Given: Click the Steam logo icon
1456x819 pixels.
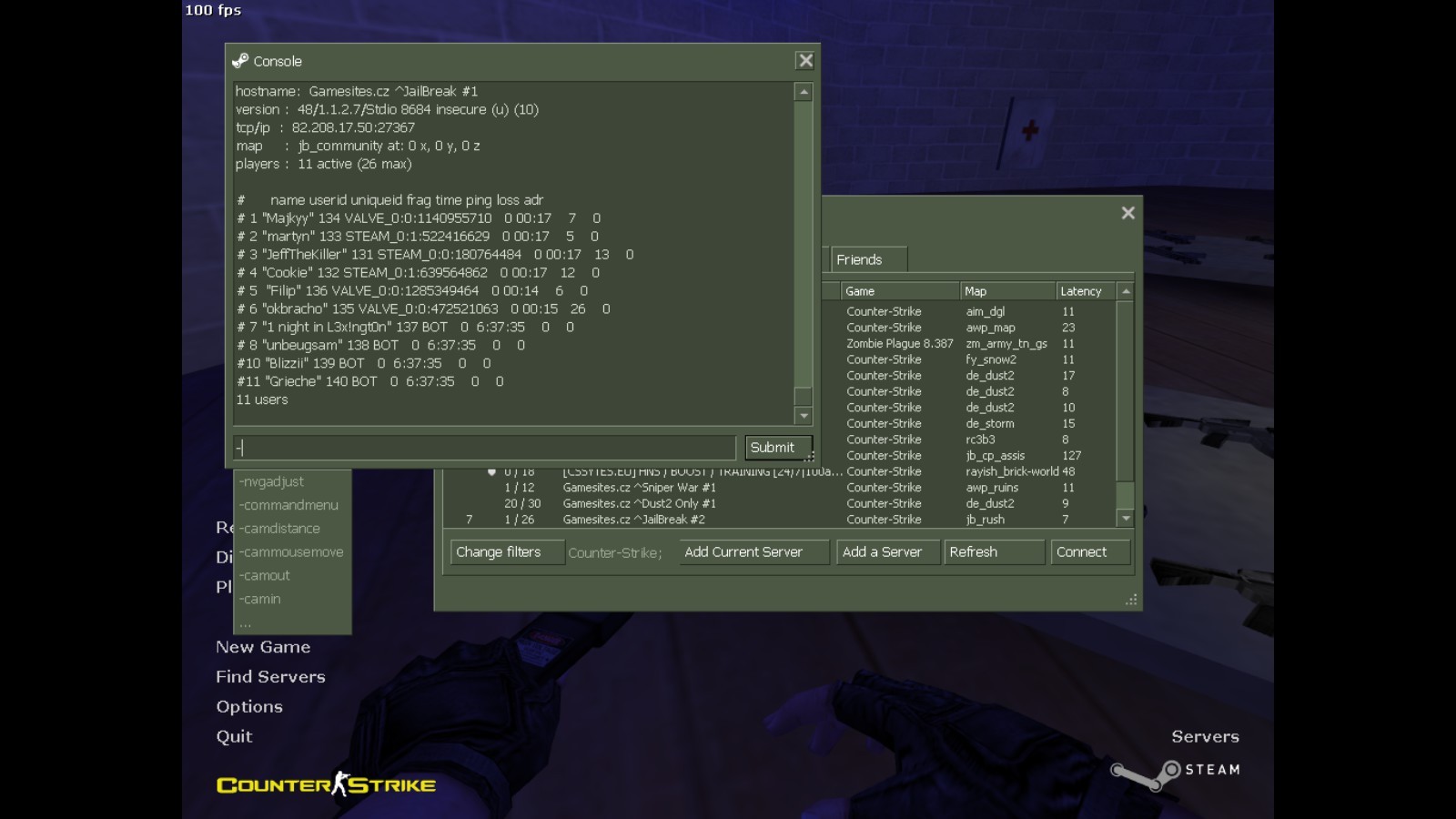Looking at the screenshot, I should pyautogui.click(x=1145, y=774).
